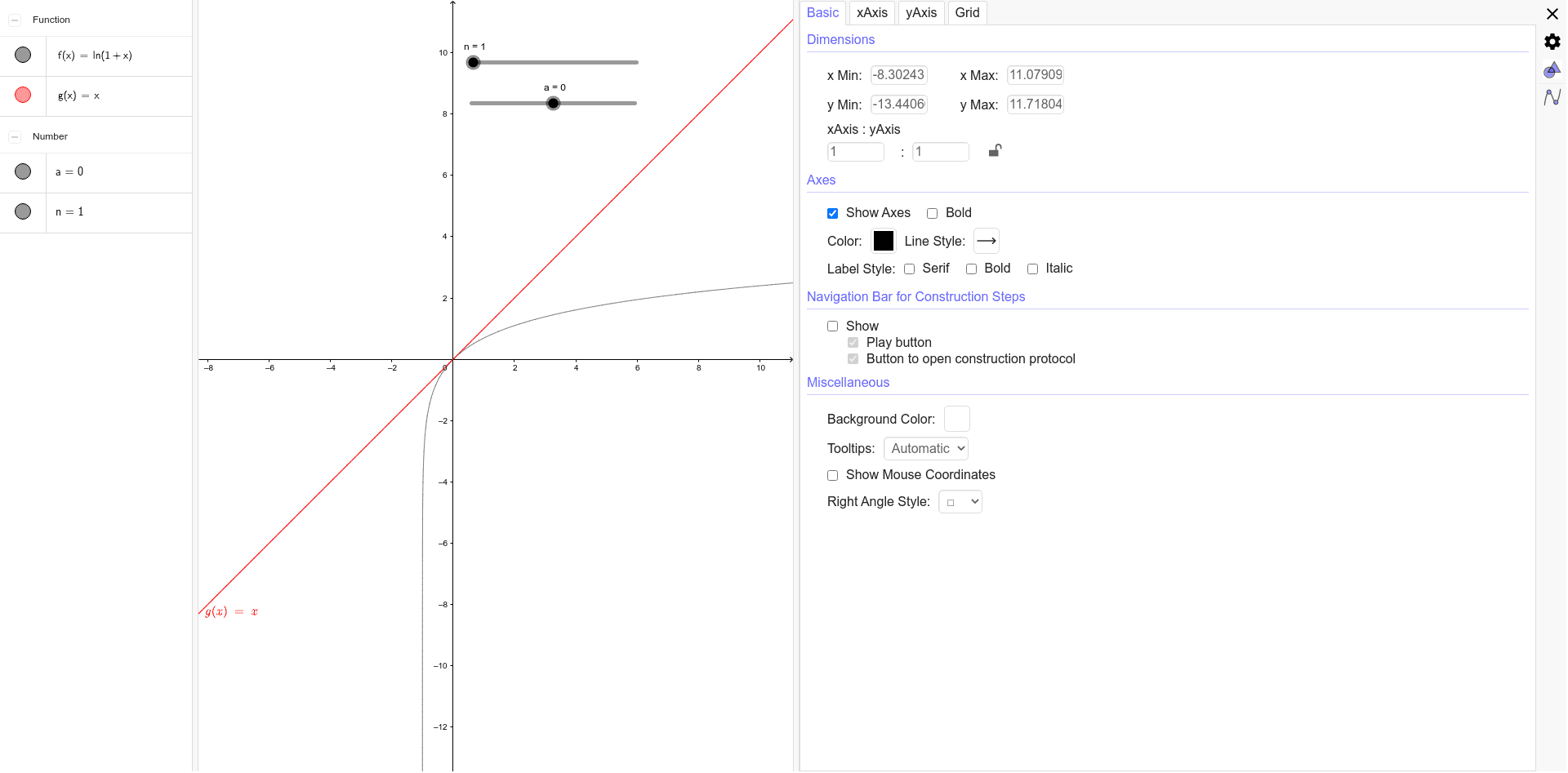Click the x Min input field
Viewport: 1568px width, 773px height.
coord(898,75)
